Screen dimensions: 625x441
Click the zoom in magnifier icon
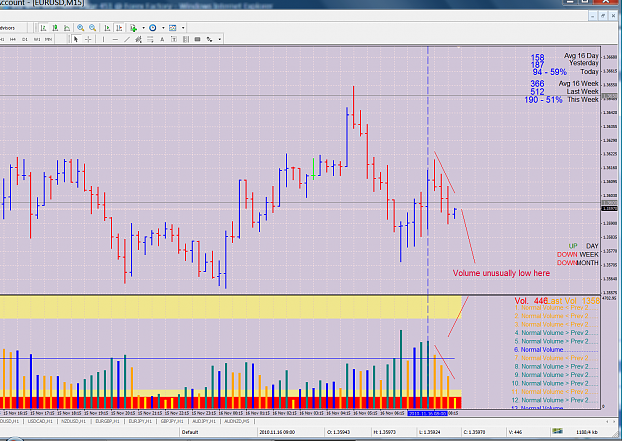click(81, 28)
